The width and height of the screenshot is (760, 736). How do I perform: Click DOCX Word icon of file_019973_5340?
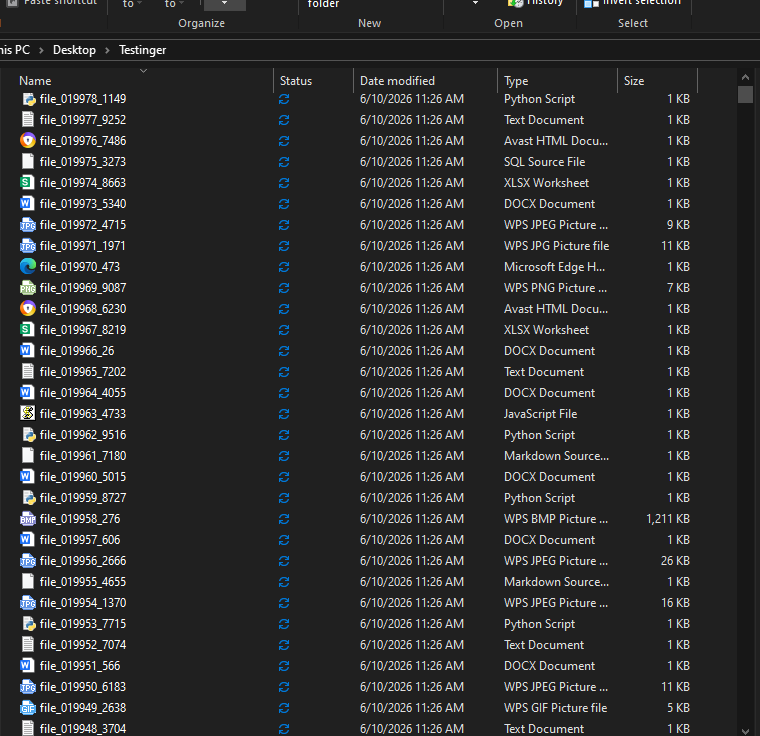[x=27, y=204]
